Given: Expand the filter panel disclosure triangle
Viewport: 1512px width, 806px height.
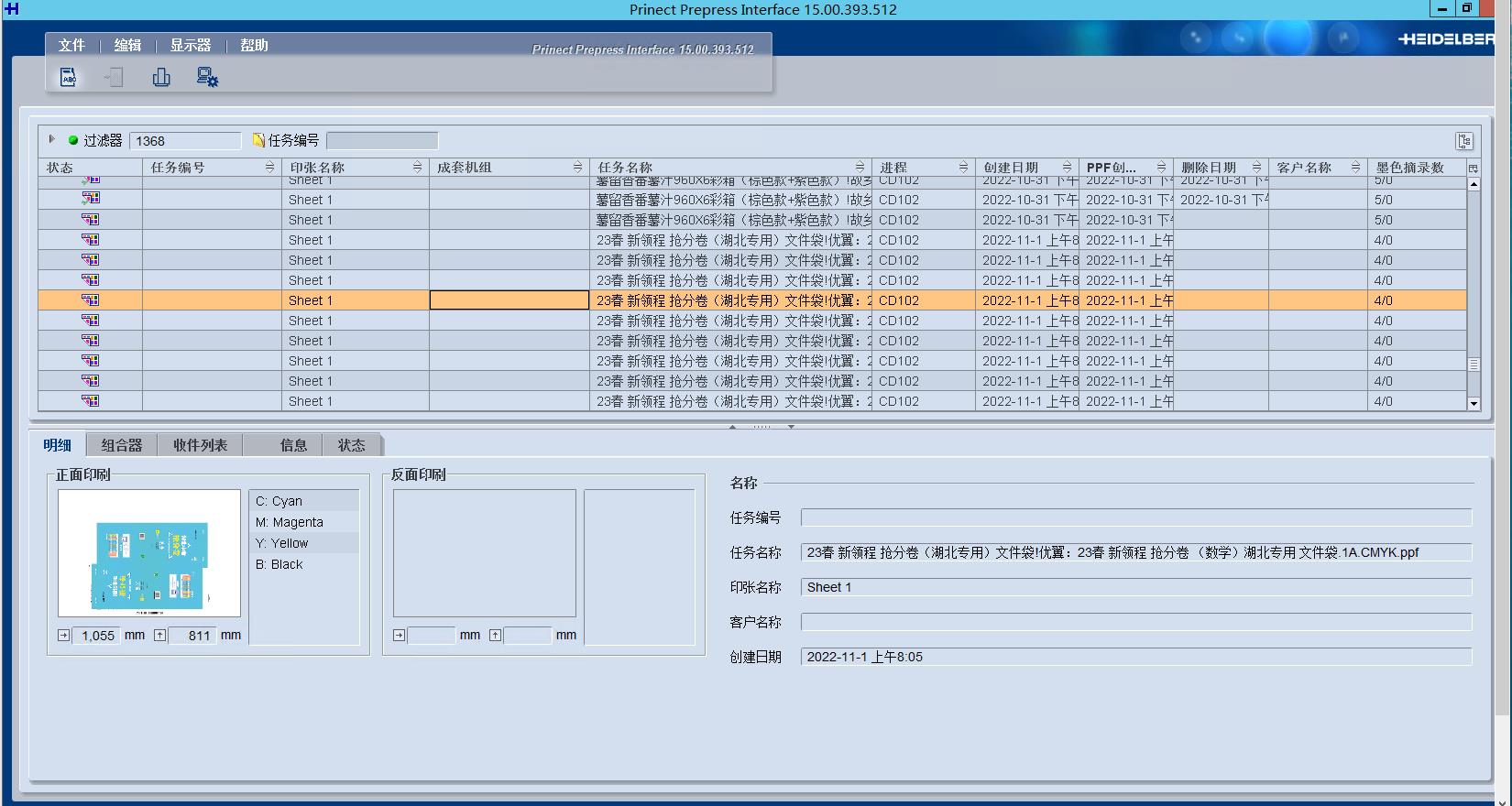Looking at the screenshot, I should [52, 139].
